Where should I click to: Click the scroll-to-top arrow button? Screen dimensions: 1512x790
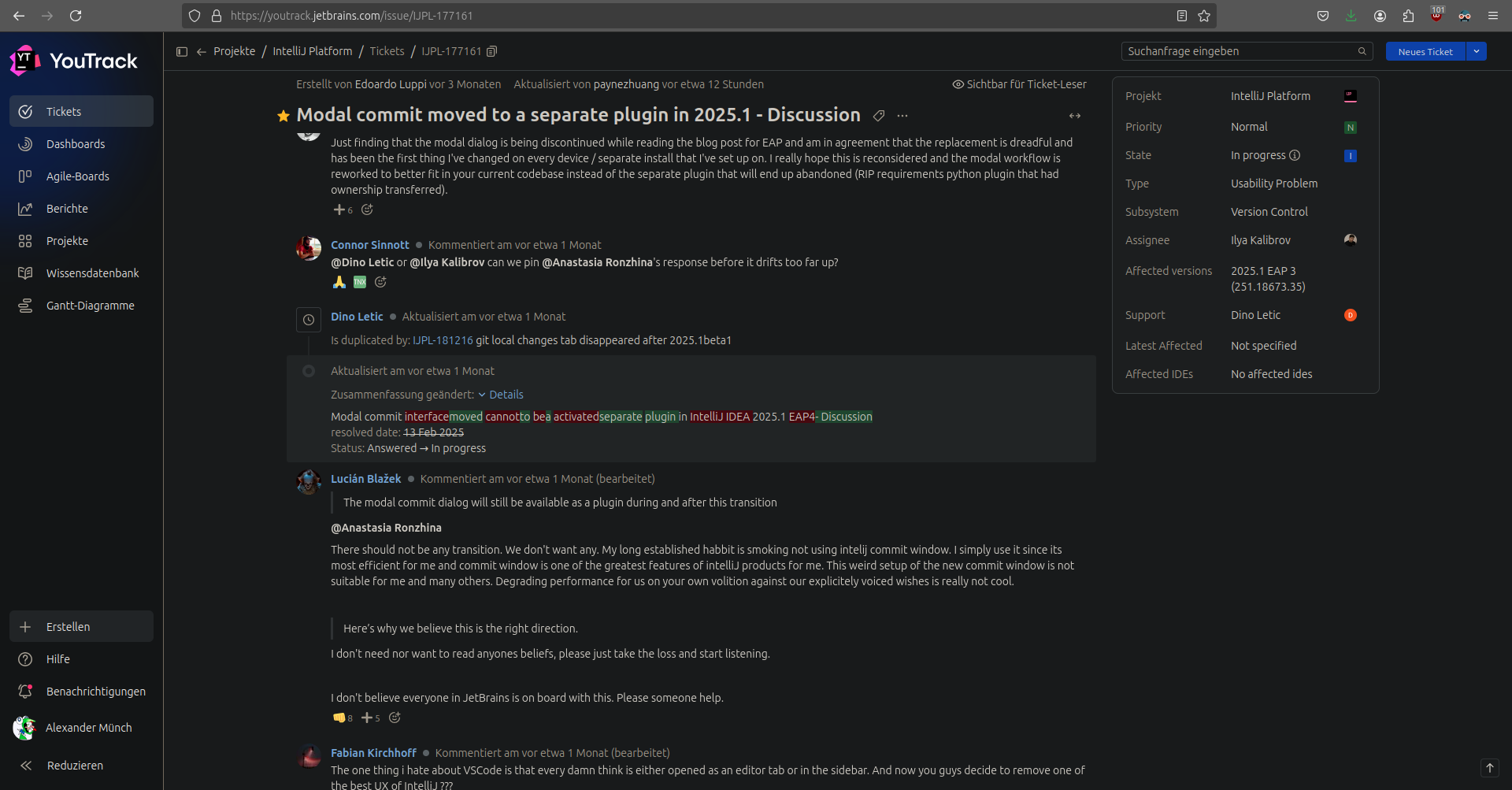tap(1490, 767)
